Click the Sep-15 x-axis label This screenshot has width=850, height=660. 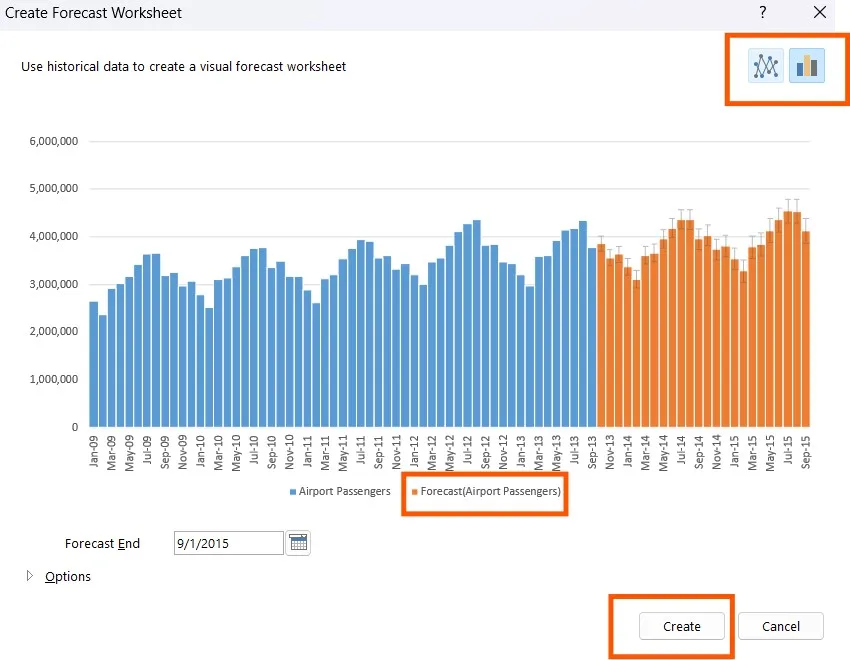tap(805, 452)
